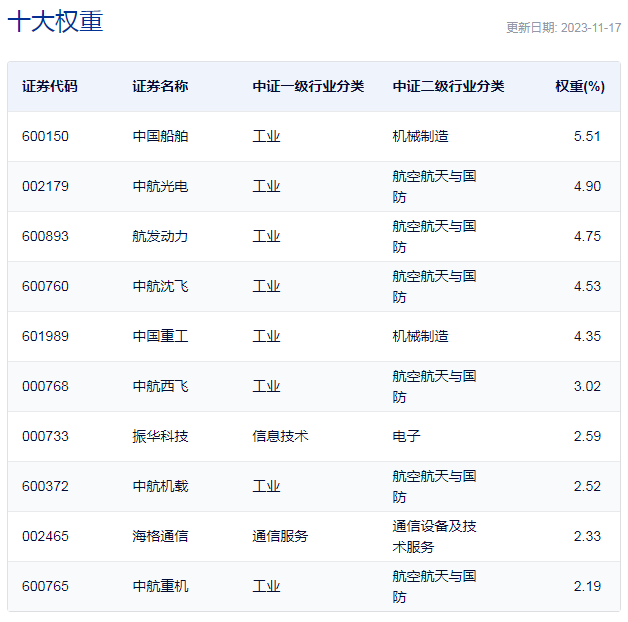The width and height of the screenshot is (628, 622).
Task: Select stock code 002179
Action: (x=45, y=186)
